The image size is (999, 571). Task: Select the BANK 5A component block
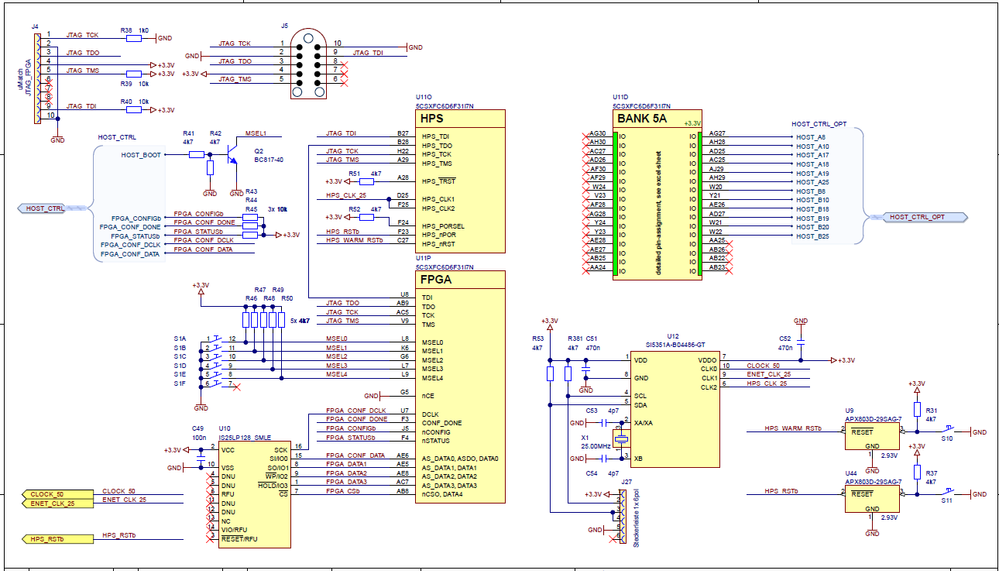click(x=657, y=193)
